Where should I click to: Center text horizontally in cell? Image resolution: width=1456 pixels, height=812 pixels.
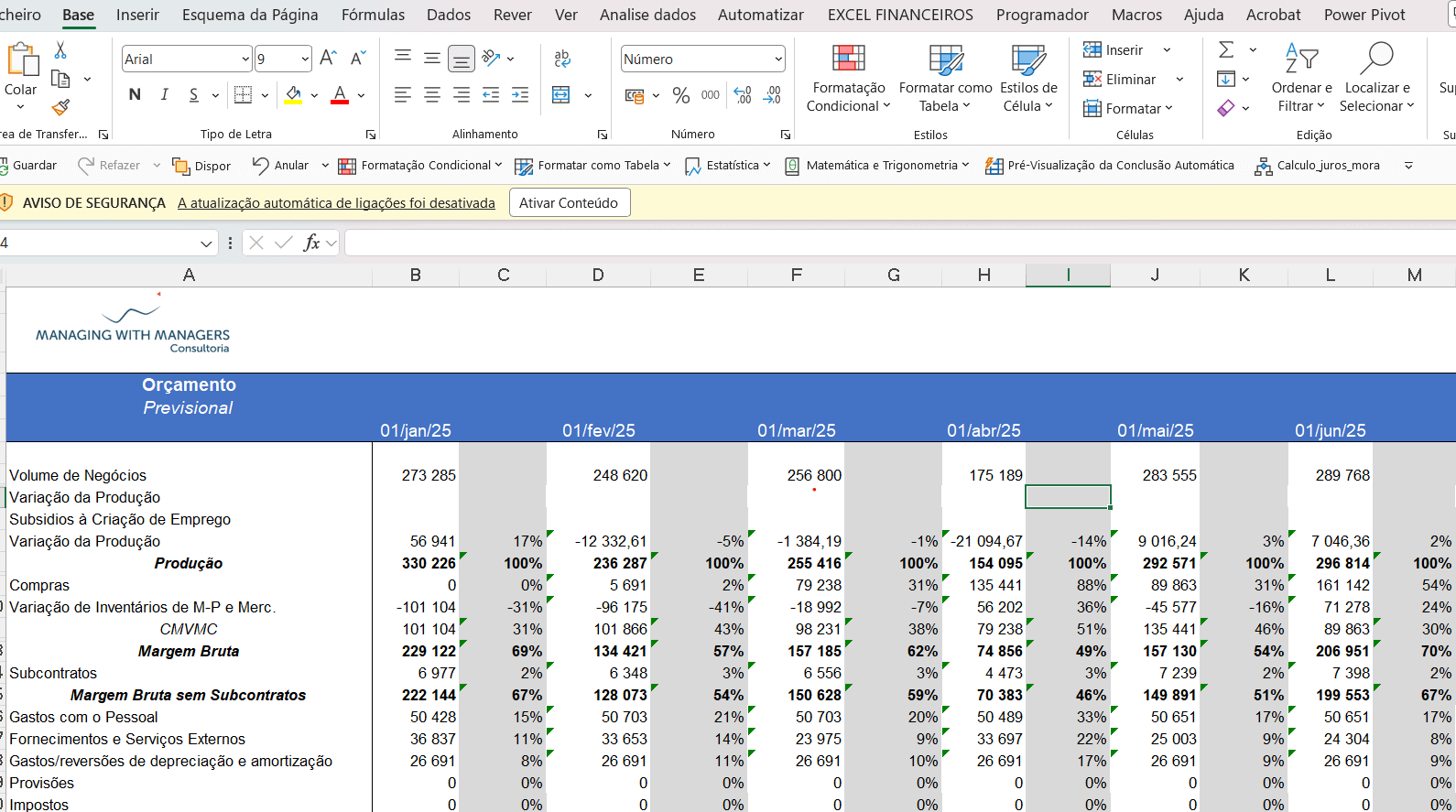coord(432,94)
